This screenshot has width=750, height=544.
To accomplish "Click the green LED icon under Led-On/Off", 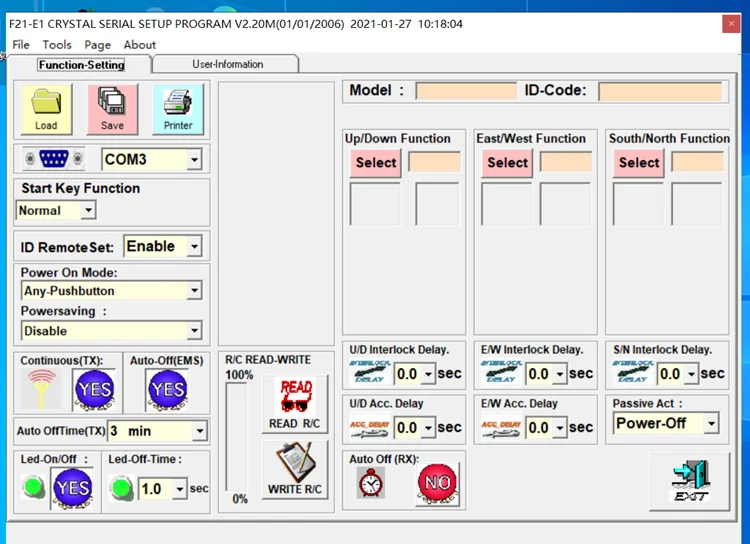I will (x=33, y=487).
